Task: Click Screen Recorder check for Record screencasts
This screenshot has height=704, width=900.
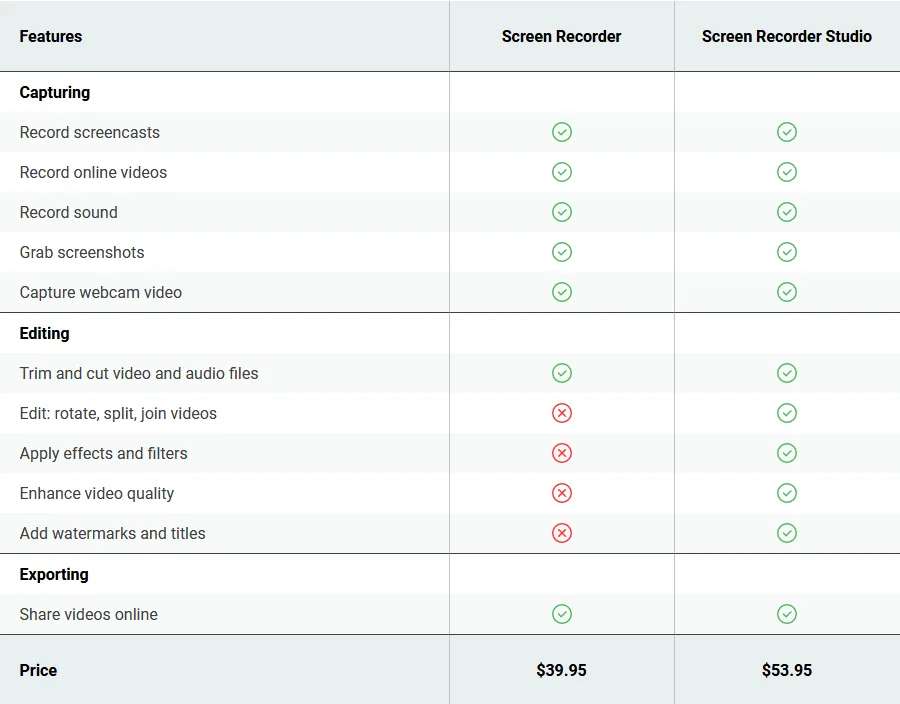Action: point(561,132)
